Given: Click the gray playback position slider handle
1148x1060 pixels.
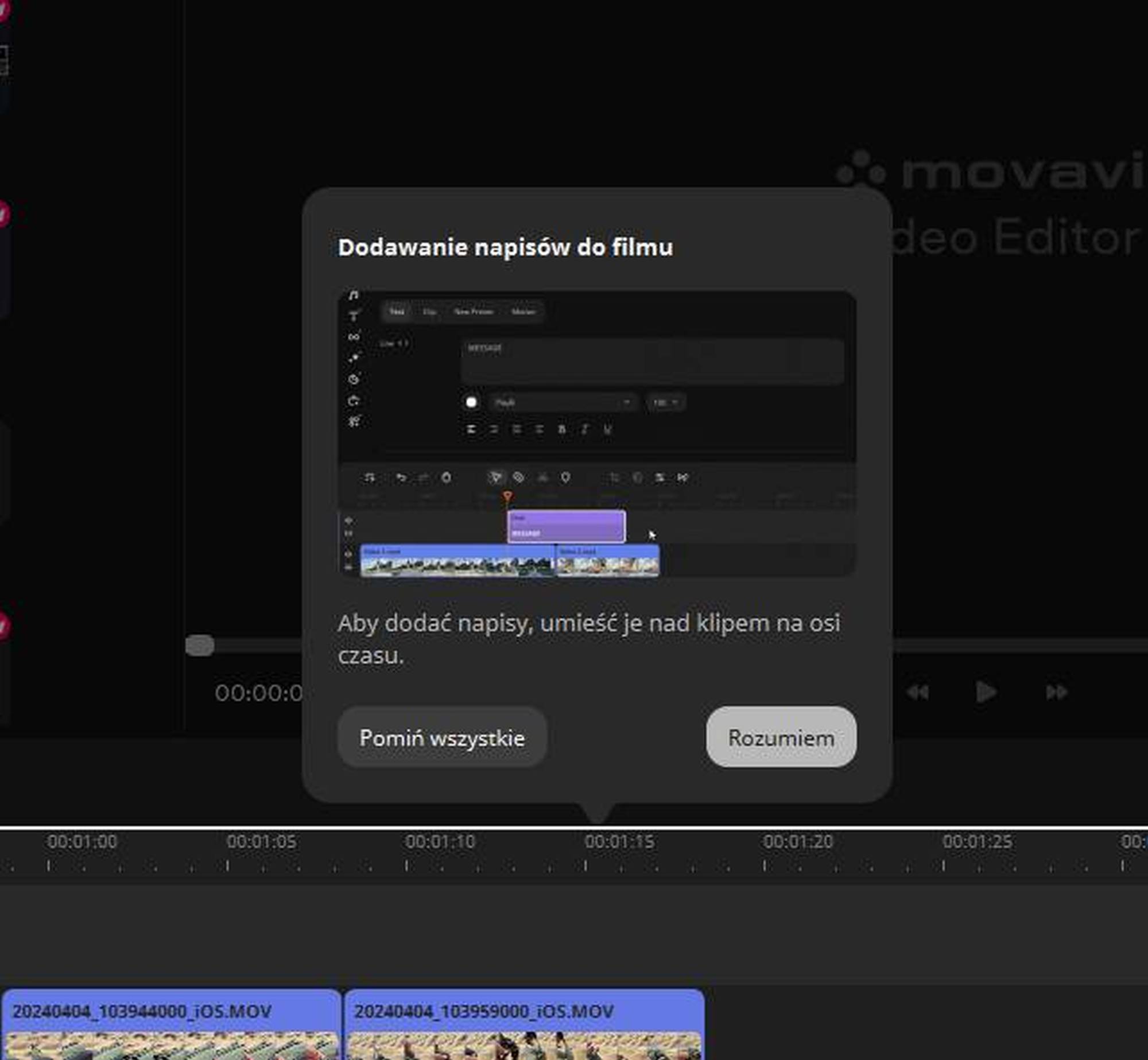Looking at the screenshot, I should (x=200, y=646).
